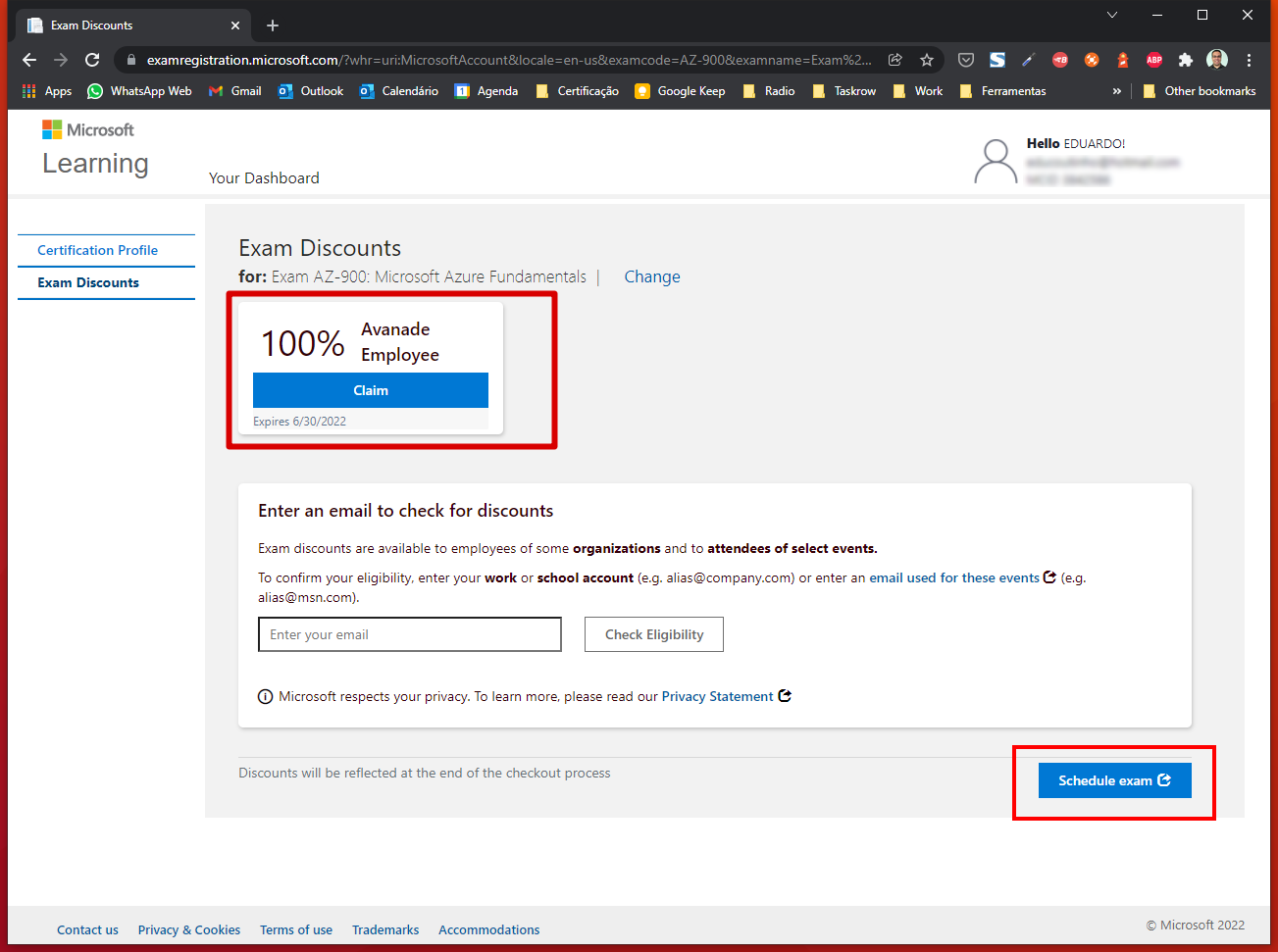The image size is (1278, 952).
Task: Show hidden bookmarks with double chevron
Action: point(1116,91)
